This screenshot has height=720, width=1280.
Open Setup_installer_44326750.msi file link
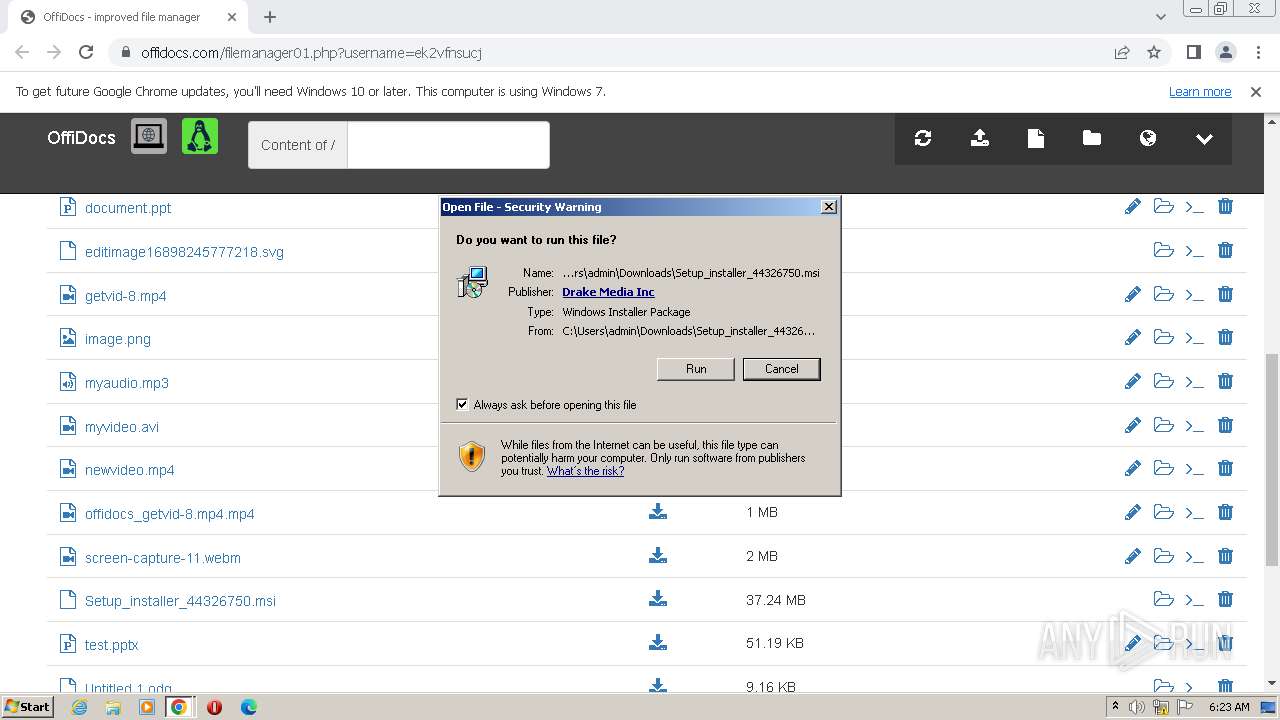click(x=180, y=601)
